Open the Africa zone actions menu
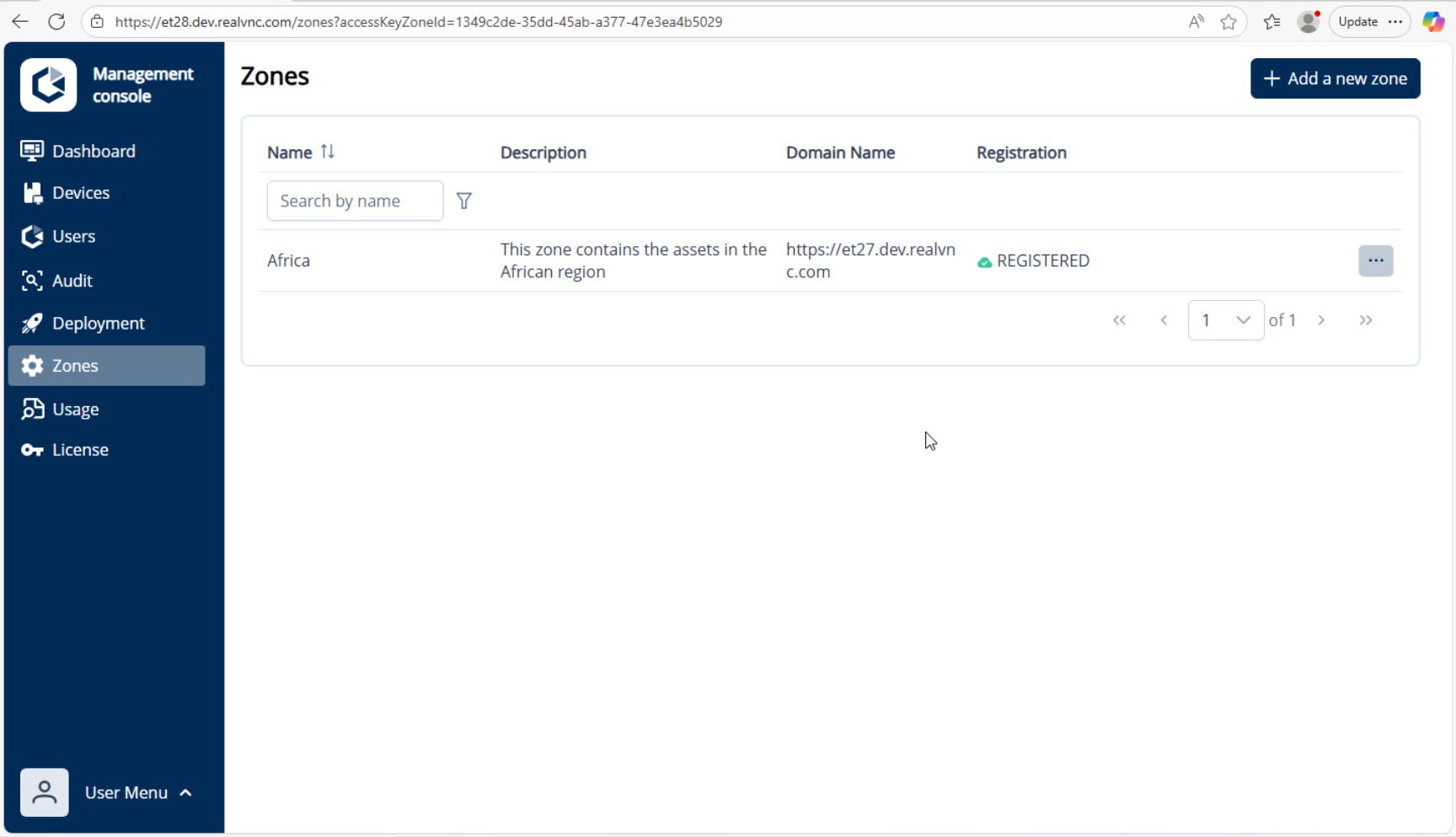This screenshot has width=1456, height=837. (1375, 260)
